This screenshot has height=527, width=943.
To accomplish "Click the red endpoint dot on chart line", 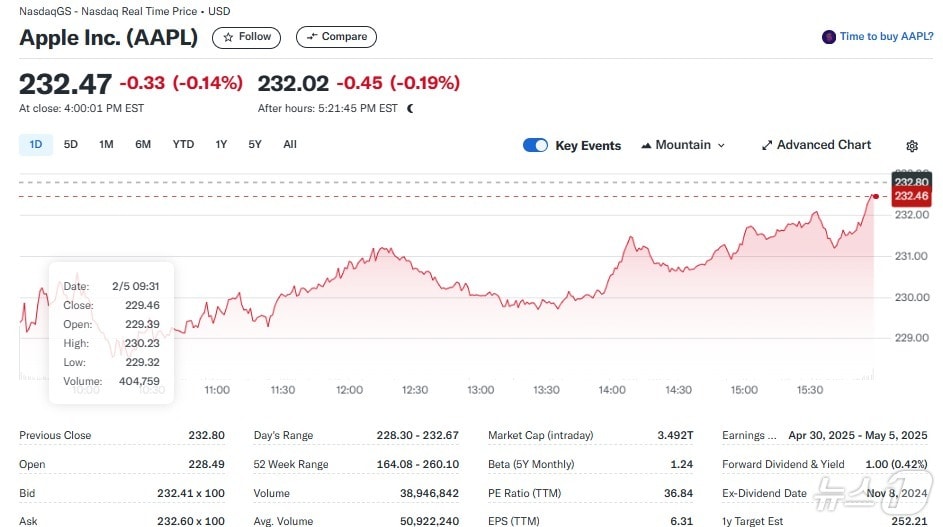I will tap(875, 196).
